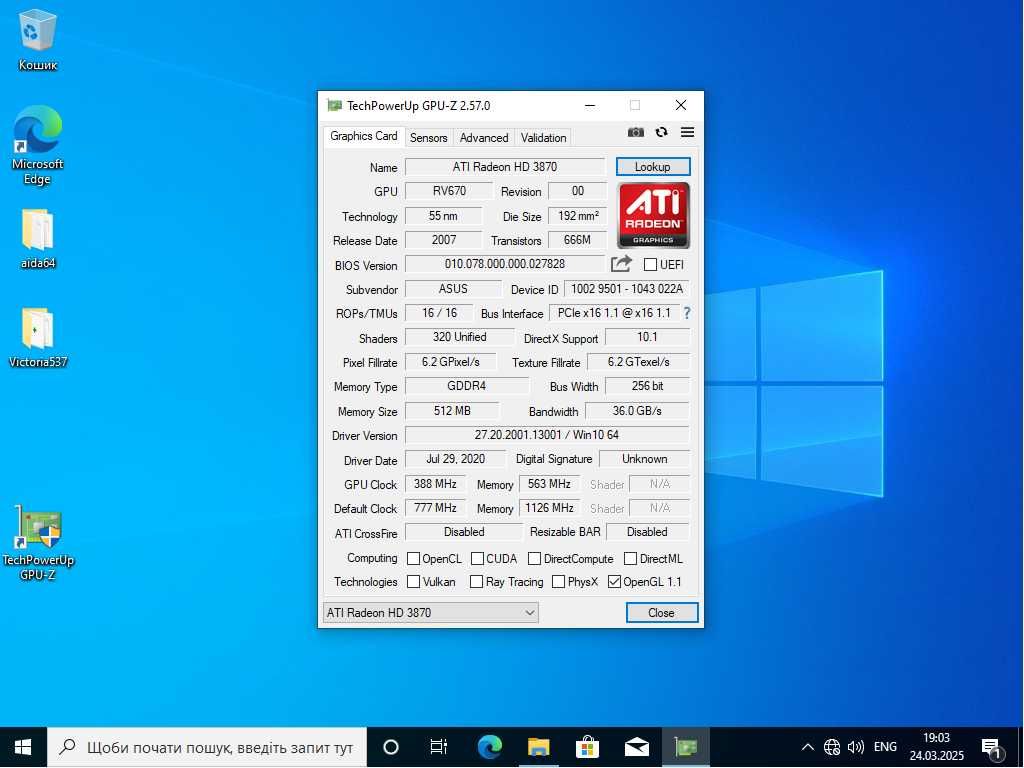
Task: Click the Close button in GPU-Z
Action: (x=662, y=613)
